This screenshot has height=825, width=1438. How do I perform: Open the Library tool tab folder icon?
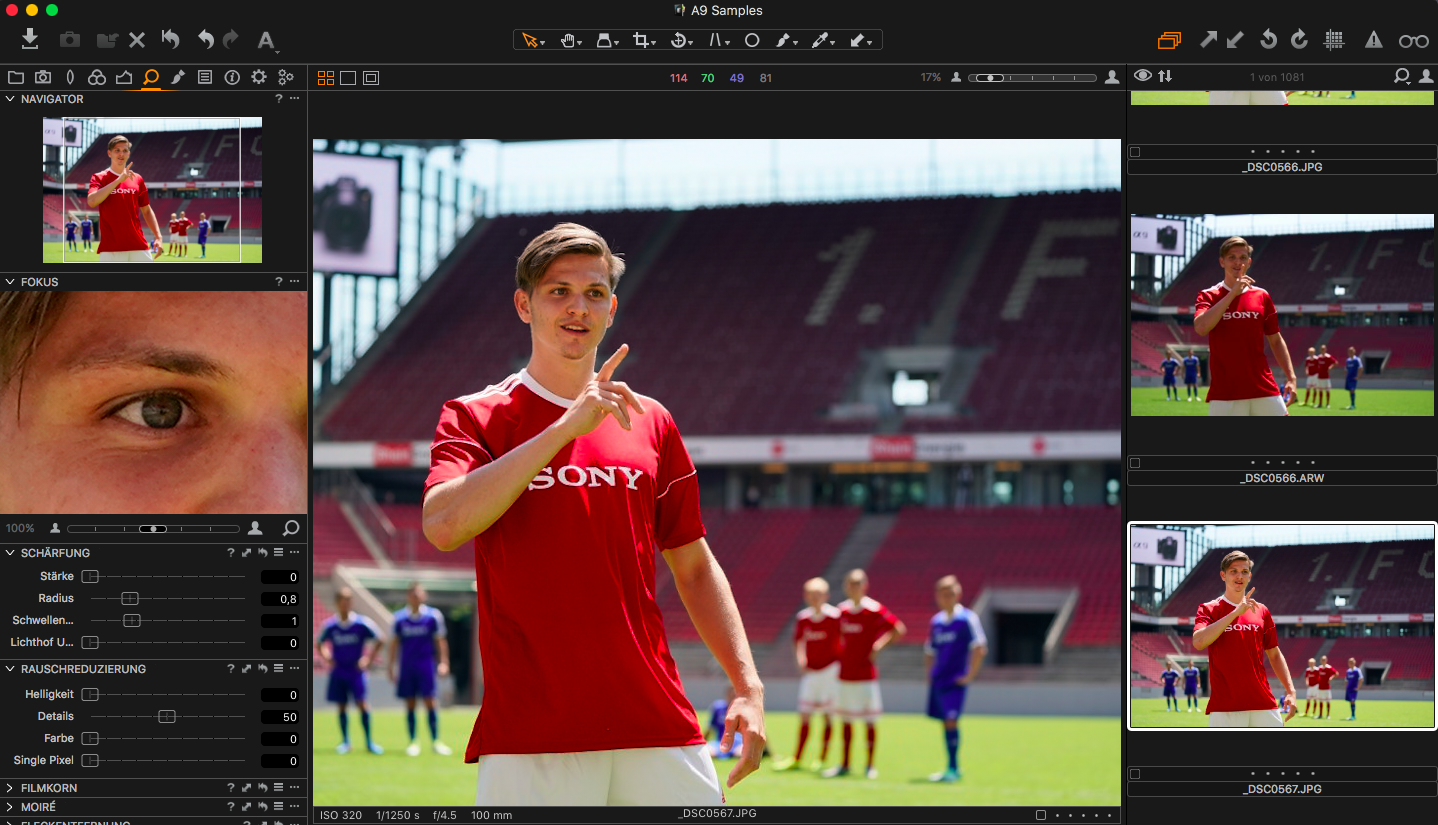click(x=15, y=76)
